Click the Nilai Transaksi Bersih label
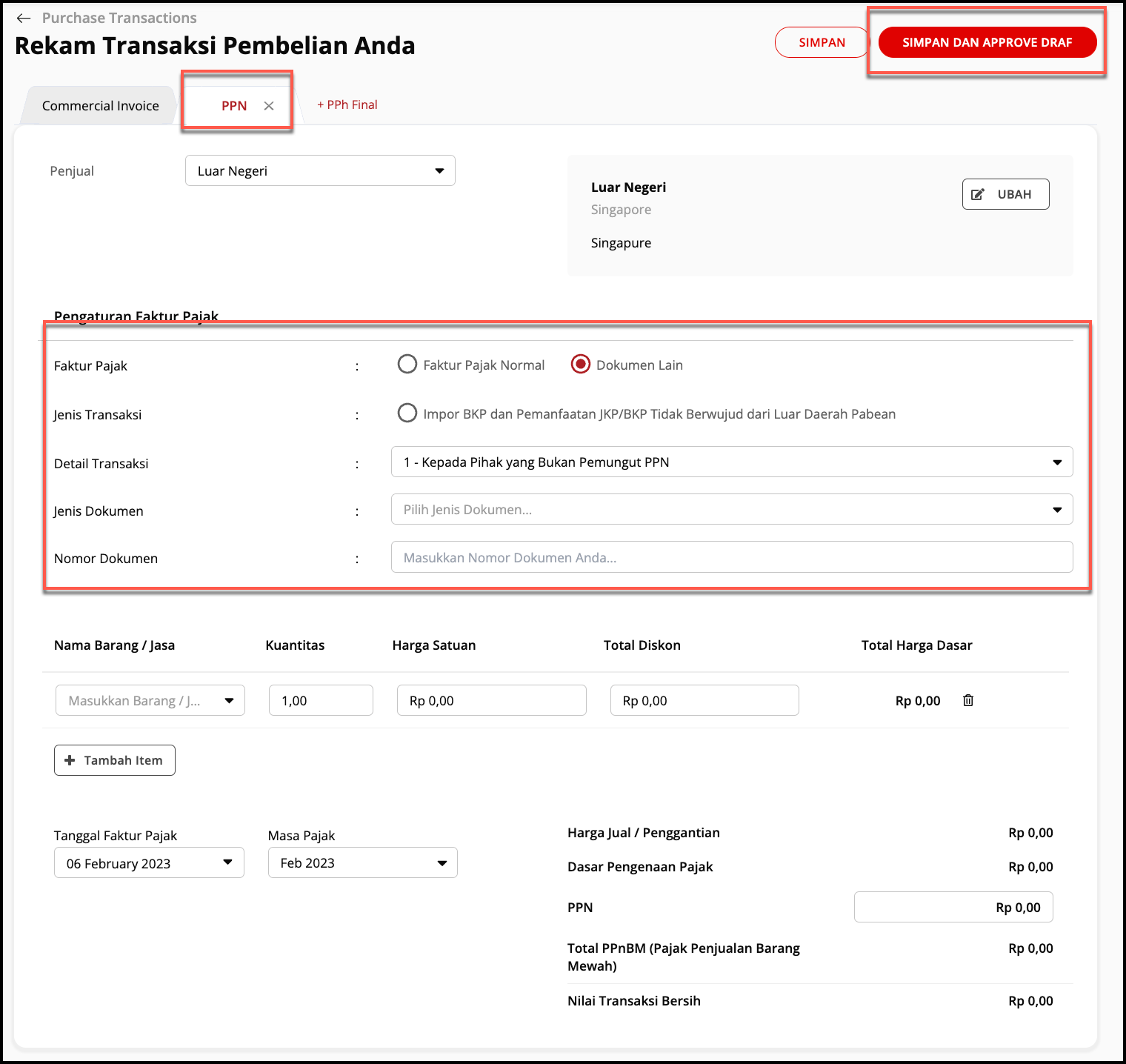This screenshot has width=1126, height=1064. click(x=634, y=1001)
